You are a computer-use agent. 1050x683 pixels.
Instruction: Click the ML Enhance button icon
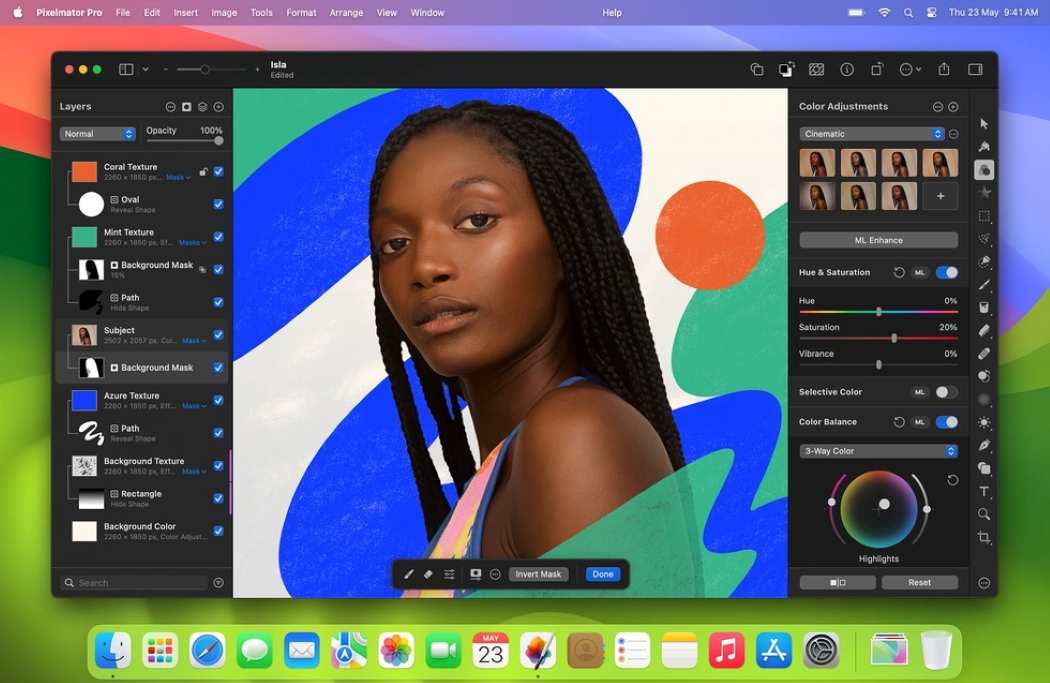(x=877, y=239)
